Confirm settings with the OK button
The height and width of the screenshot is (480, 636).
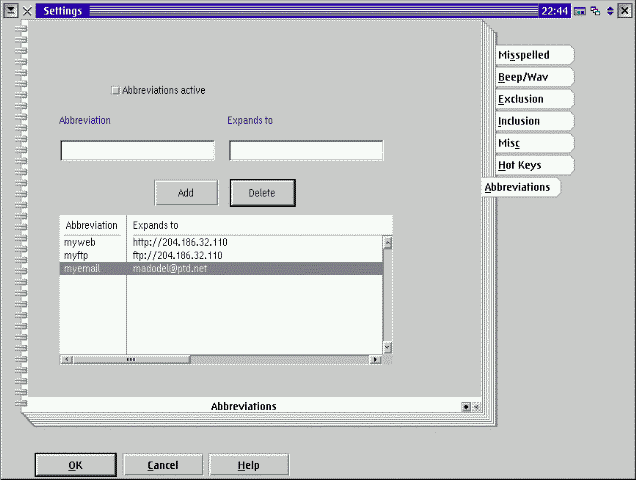click(75, 465)
